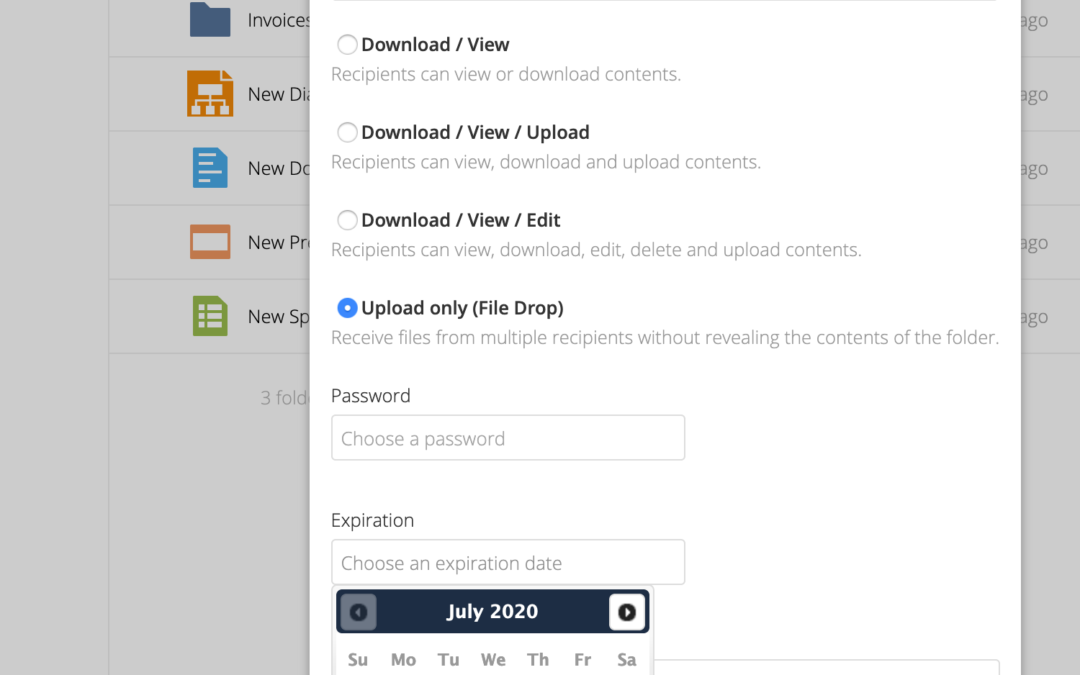Click the Choose a password field
Image resolution: width=1080 pixels, height=675 pixels.
tap(507, 437)
